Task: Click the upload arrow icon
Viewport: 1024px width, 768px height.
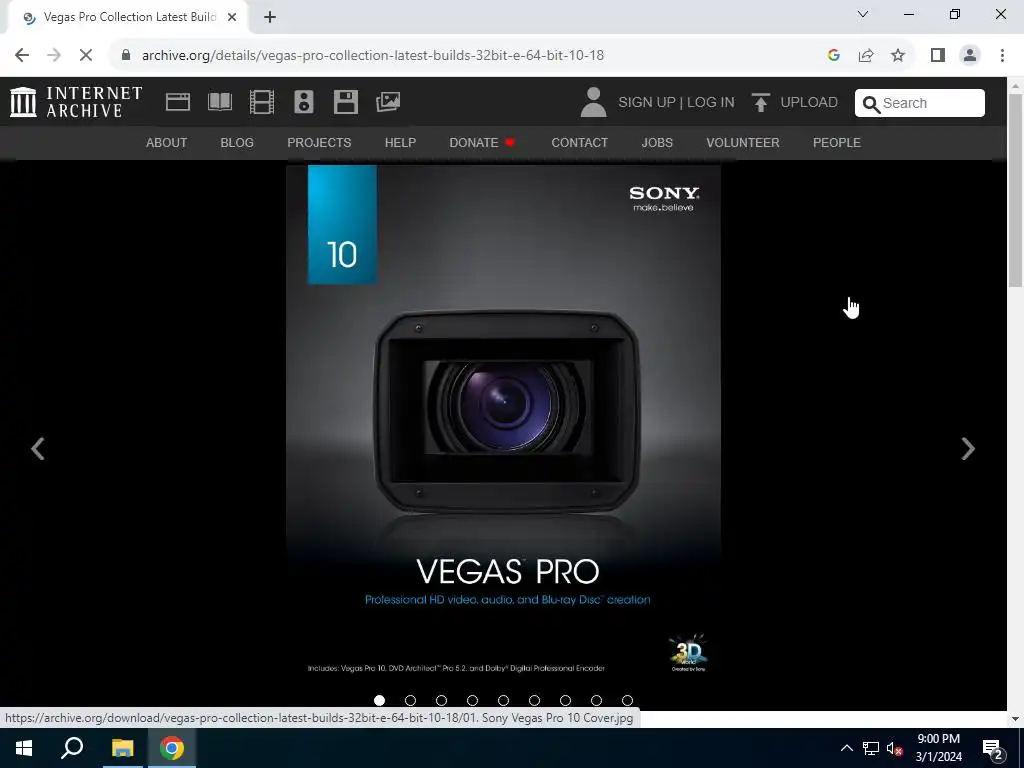Action: (760, 103)
